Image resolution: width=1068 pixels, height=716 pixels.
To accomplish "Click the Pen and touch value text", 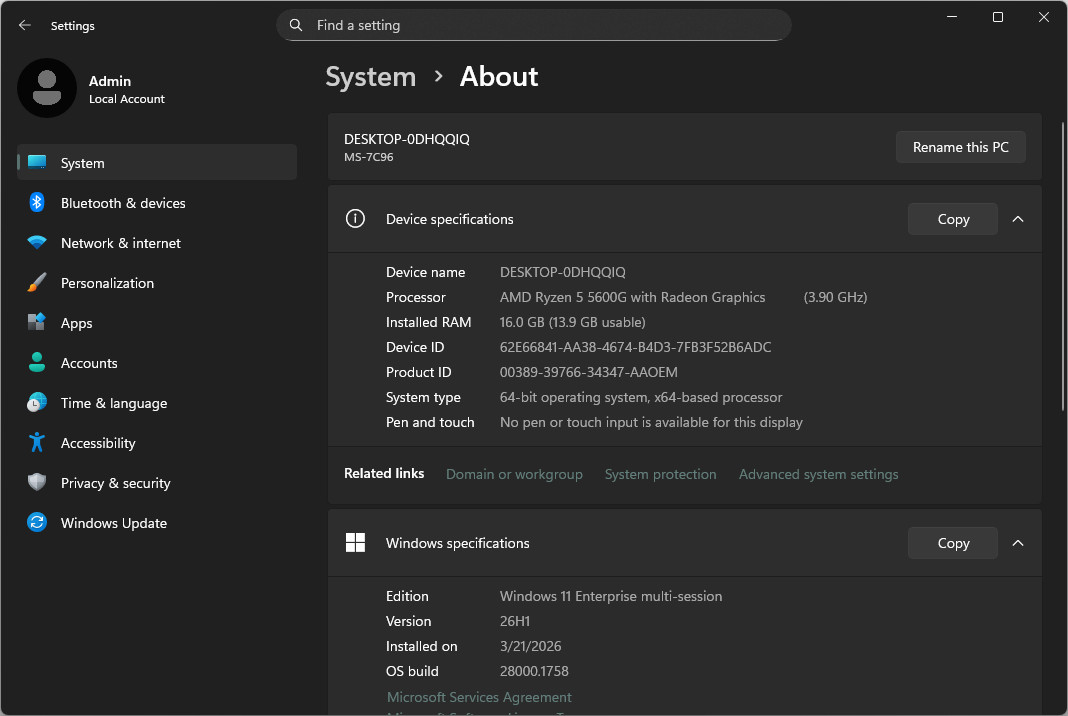I will (651, 422).
